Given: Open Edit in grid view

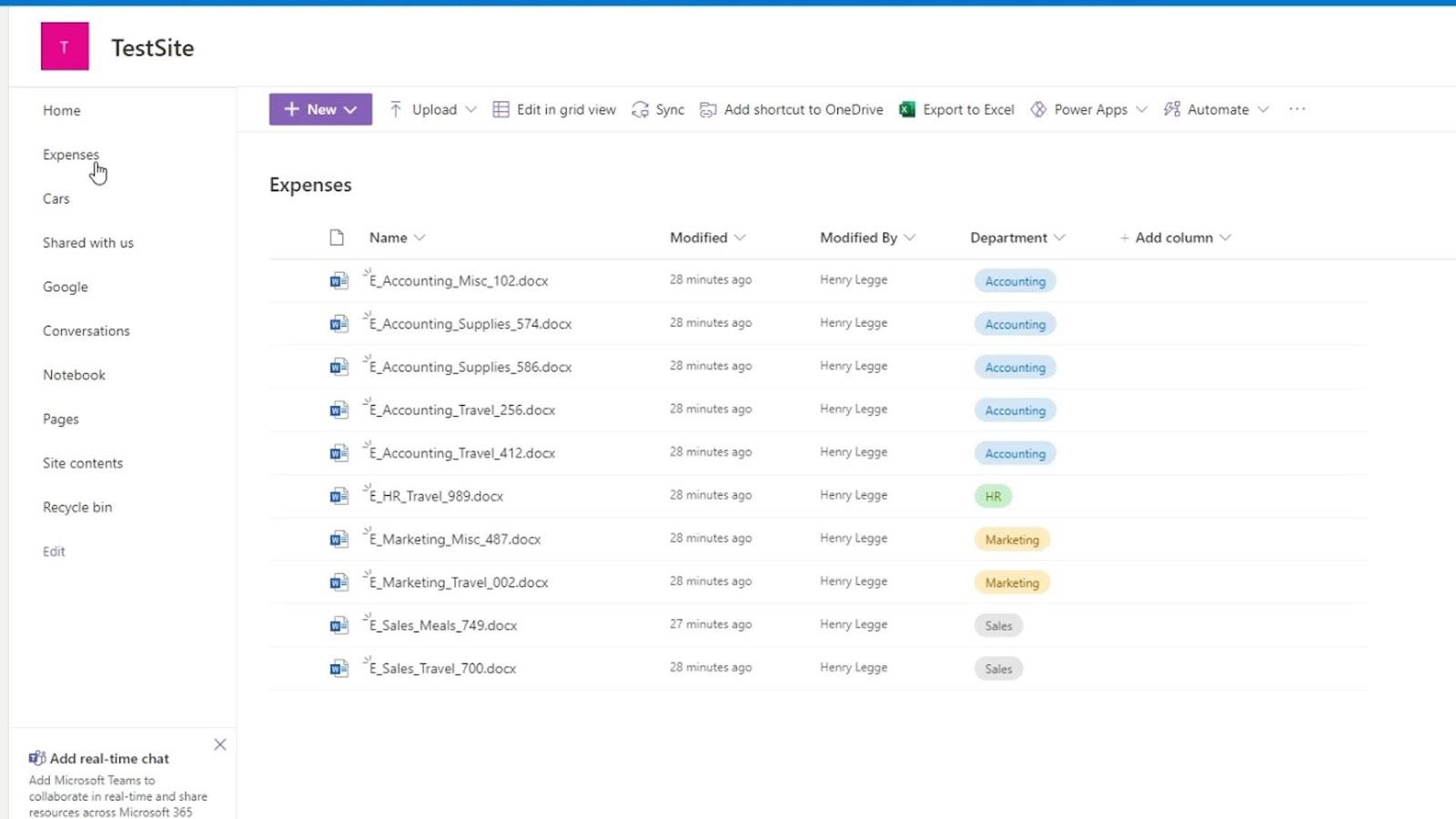Looking at the screenshot, I should 554,109.
